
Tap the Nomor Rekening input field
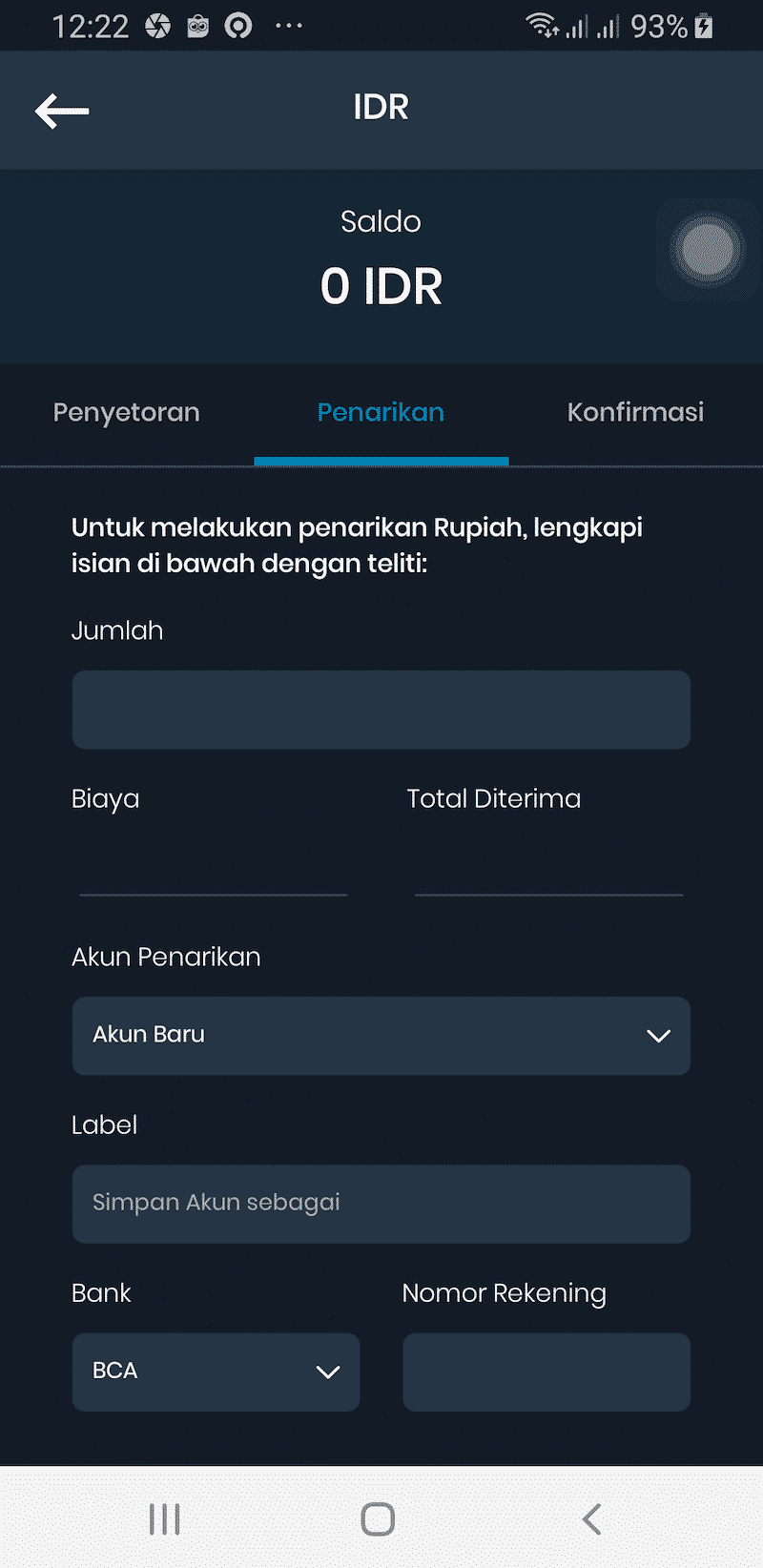click(546, 1372)
